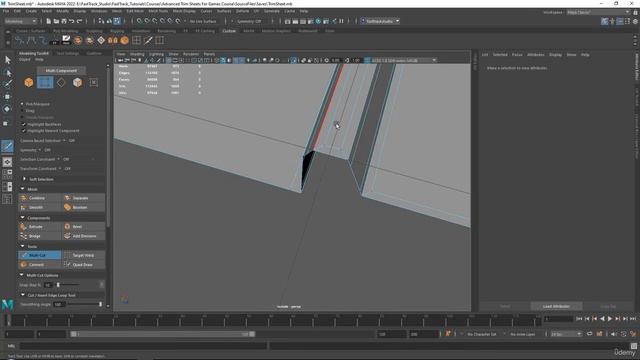This screenshot has width=640, height=360.
Task: Open the Modeling menu set dropdown
Action: click(x=20, y=21)
